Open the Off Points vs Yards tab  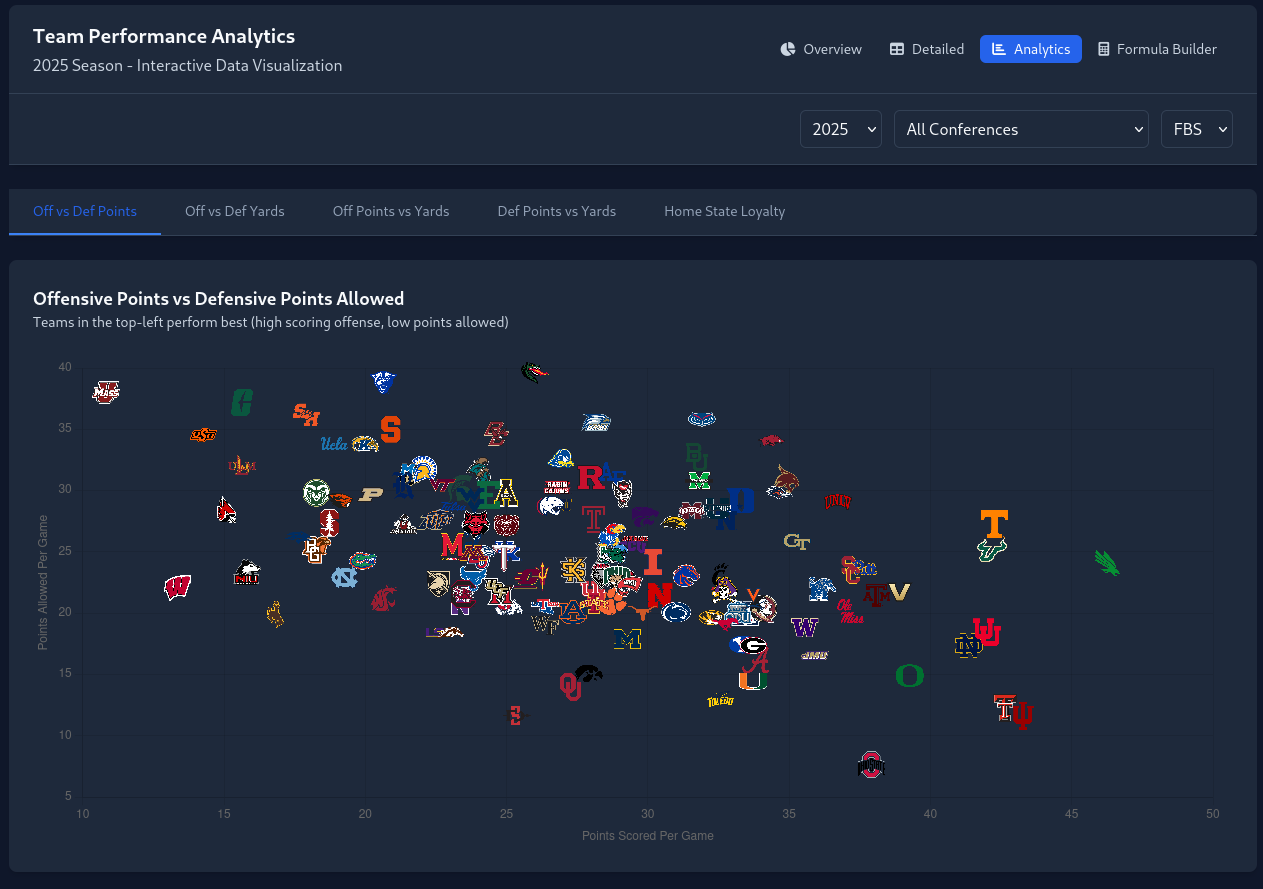pyautogui.click(x=391, y=212)
